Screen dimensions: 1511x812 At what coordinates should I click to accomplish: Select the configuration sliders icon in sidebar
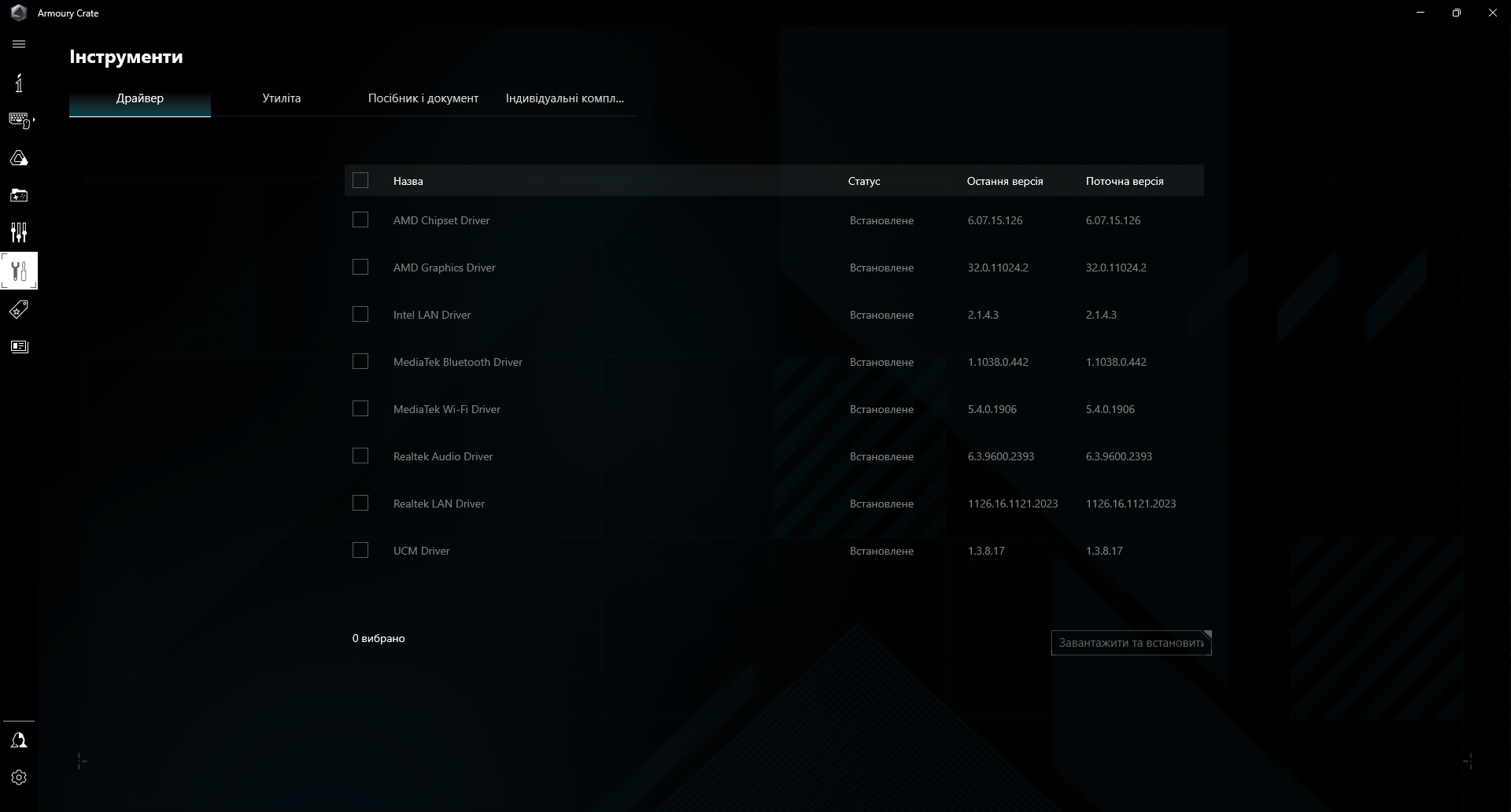click(19, 232)
